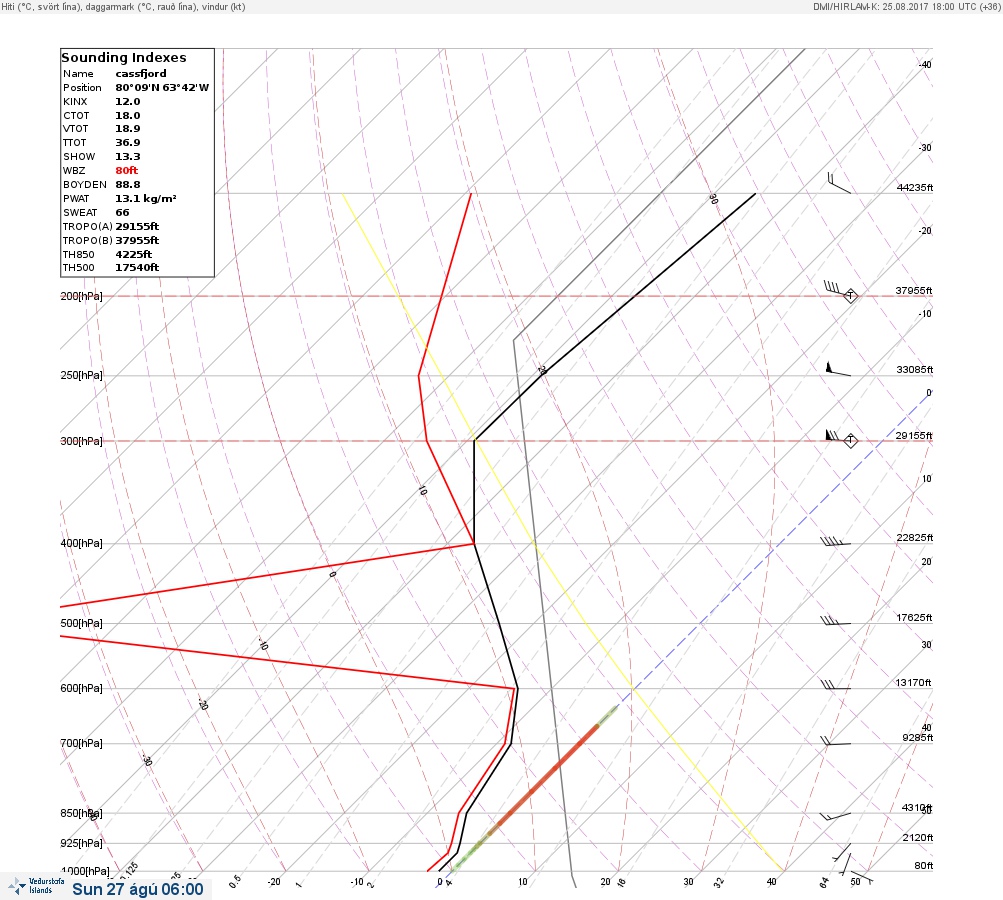This screenshot has height=900, width=1003.
Task: Click the wind barb at 850 hPa
Action: (x=835, y=816)
